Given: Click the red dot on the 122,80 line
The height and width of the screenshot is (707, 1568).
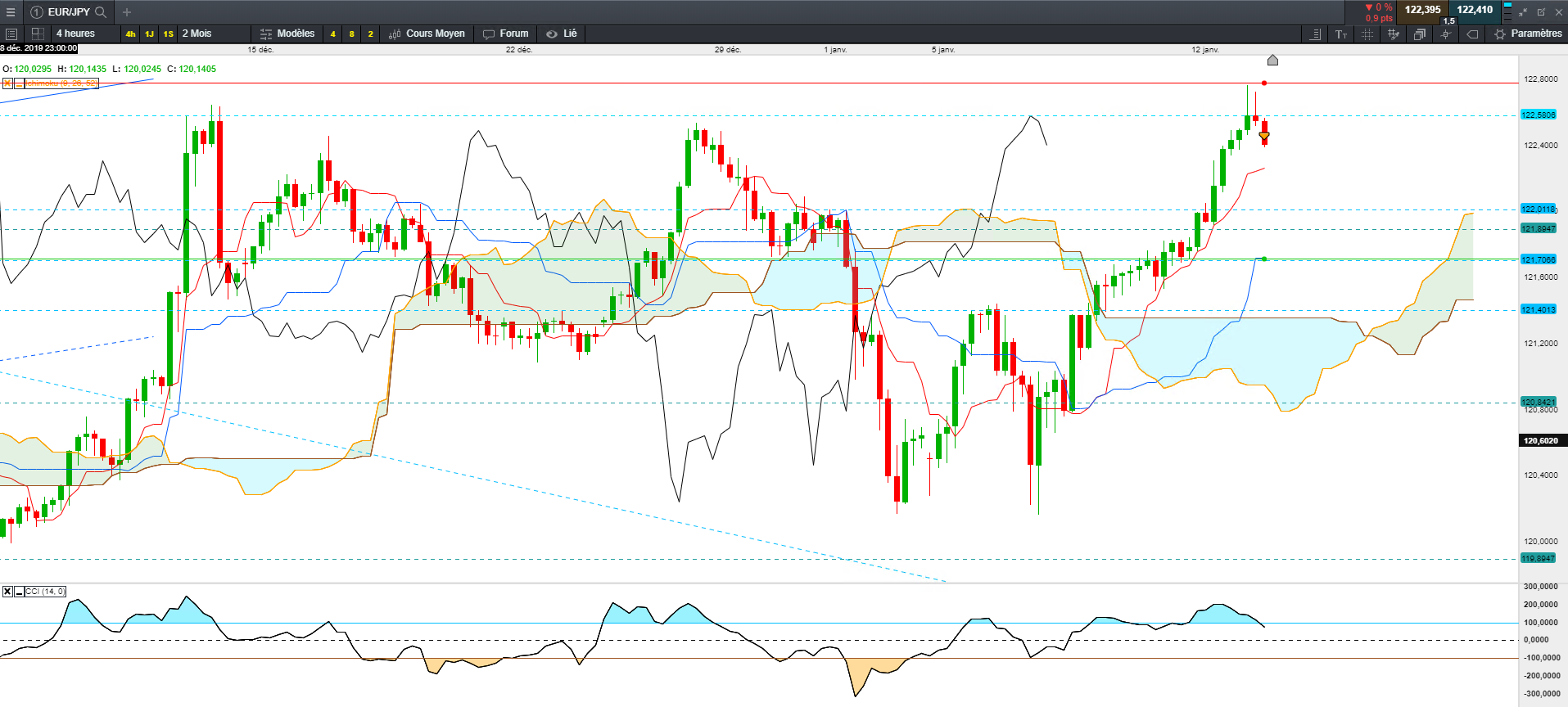Looking at the screenshot, I should [1264, 83].
